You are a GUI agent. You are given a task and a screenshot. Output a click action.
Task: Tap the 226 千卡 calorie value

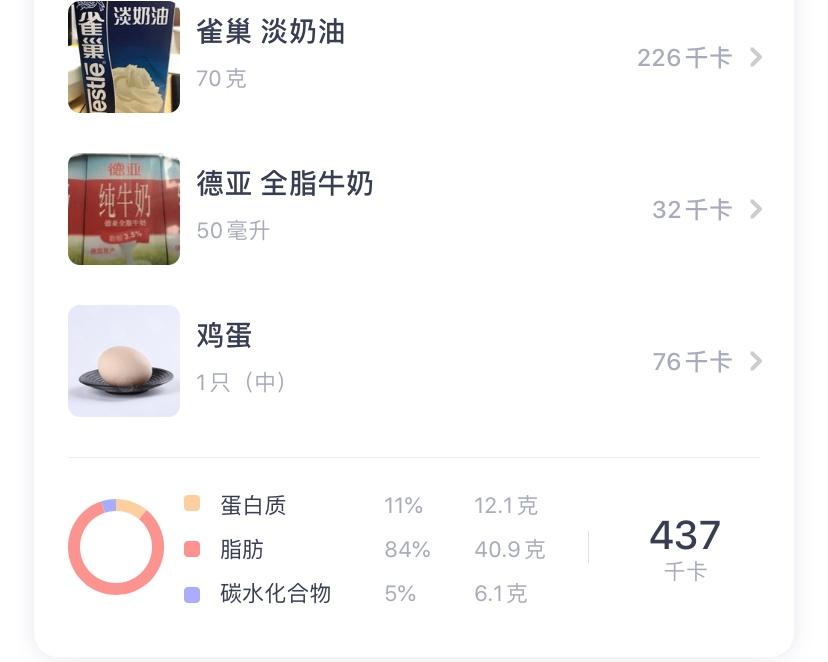coord(684,58)
